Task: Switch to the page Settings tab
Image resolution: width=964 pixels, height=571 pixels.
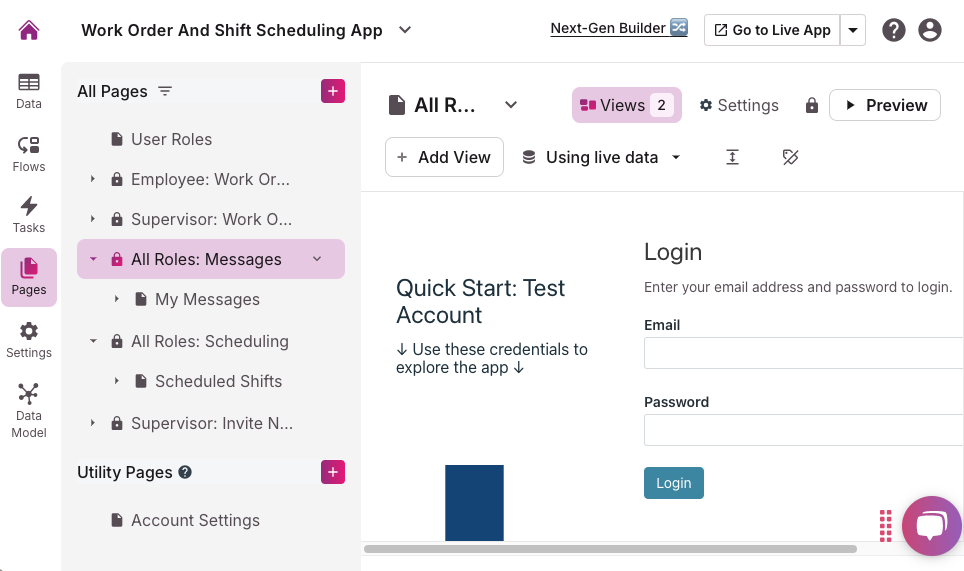Action: coord(738,105)
